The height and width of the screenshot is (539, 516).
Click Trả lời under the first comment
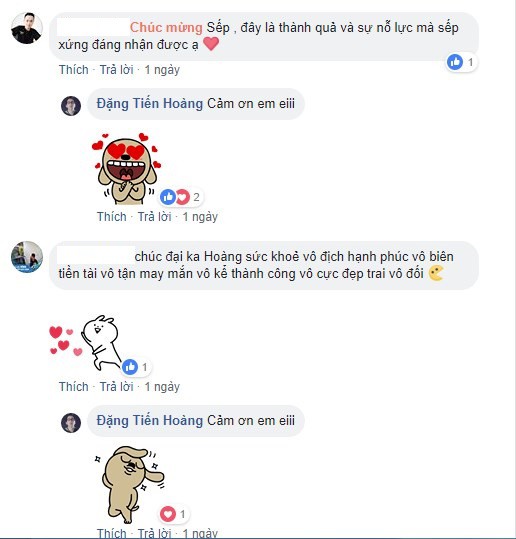tap(117, 70)
